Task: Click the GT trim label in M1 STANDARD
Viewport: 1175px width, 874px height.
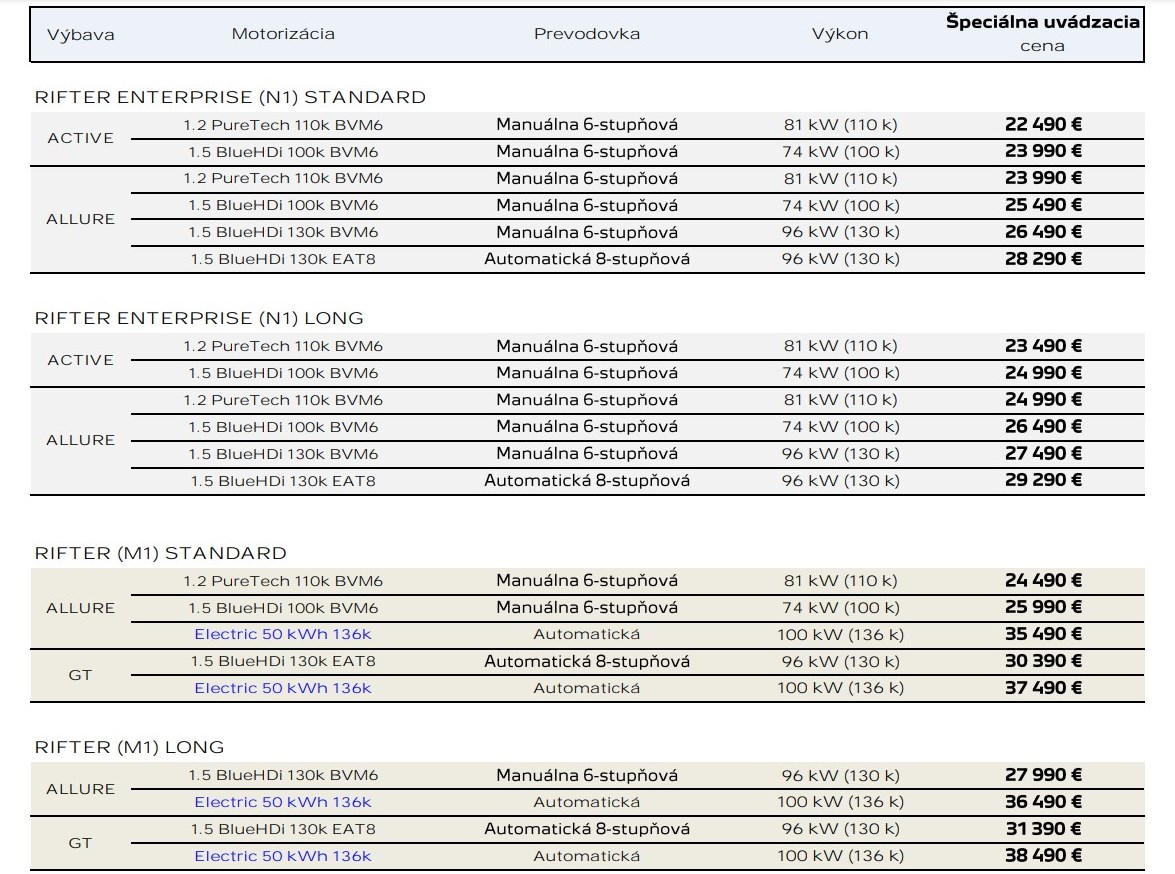Action: pyautogui.click(x=80, y=675)
